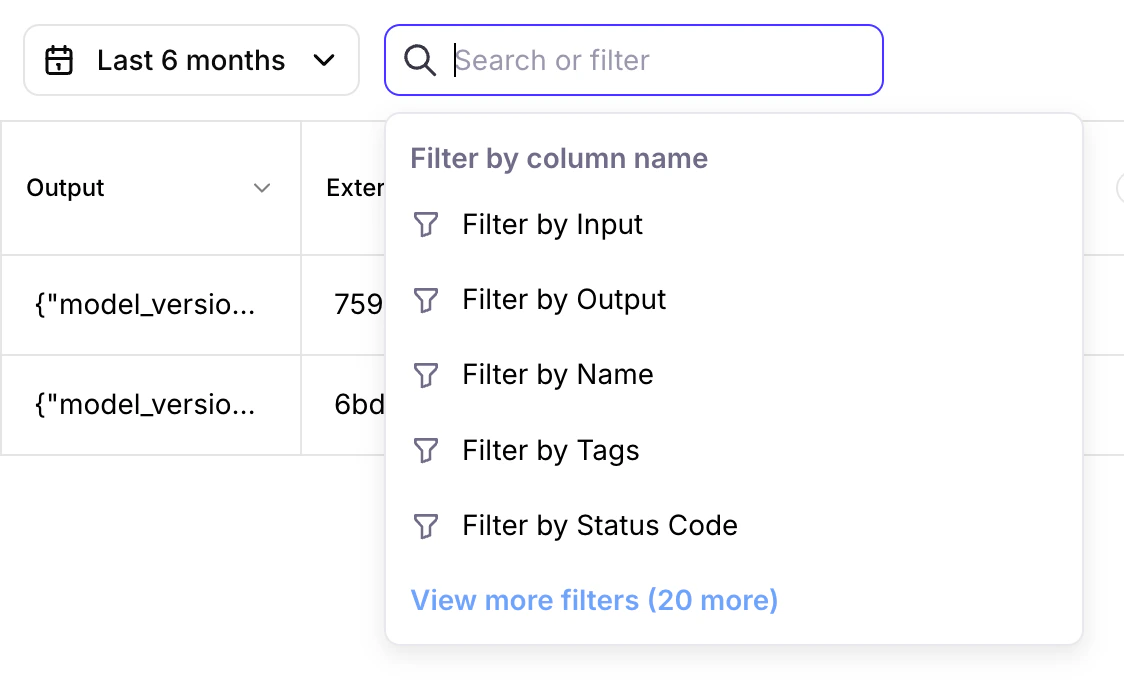
Task: Click the funnel icon beside Filter by Tags
Action: (426, 450)
